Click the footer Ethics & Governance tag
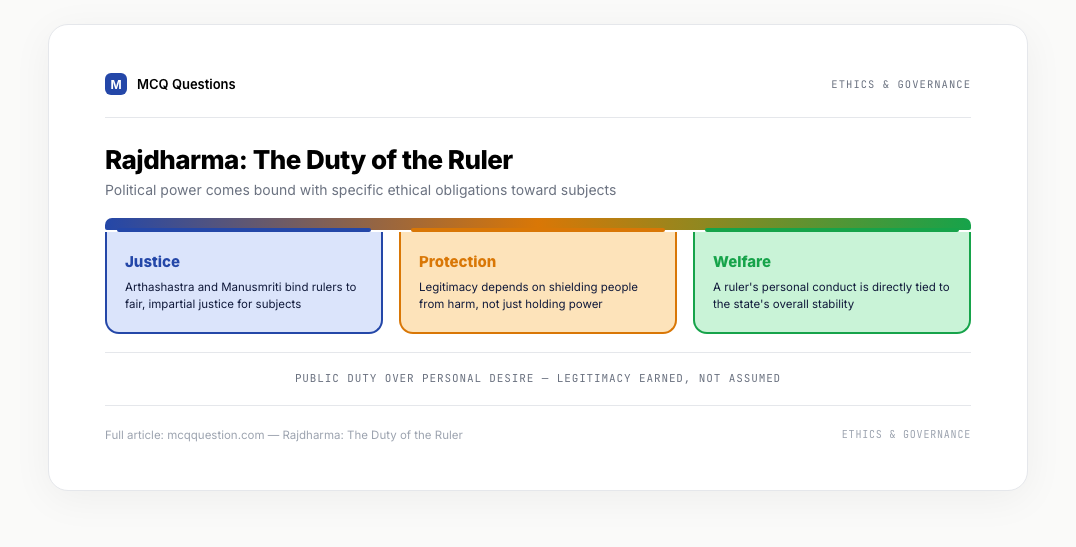 [906, 434]
